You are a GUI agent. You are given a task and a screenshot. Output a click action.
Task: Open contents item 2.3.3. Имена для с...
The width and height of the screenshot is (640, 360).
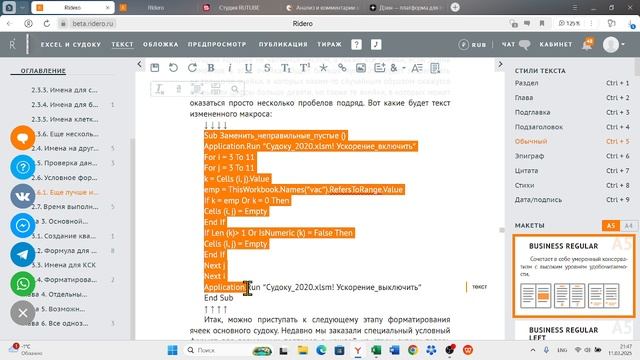coord(64,90)
